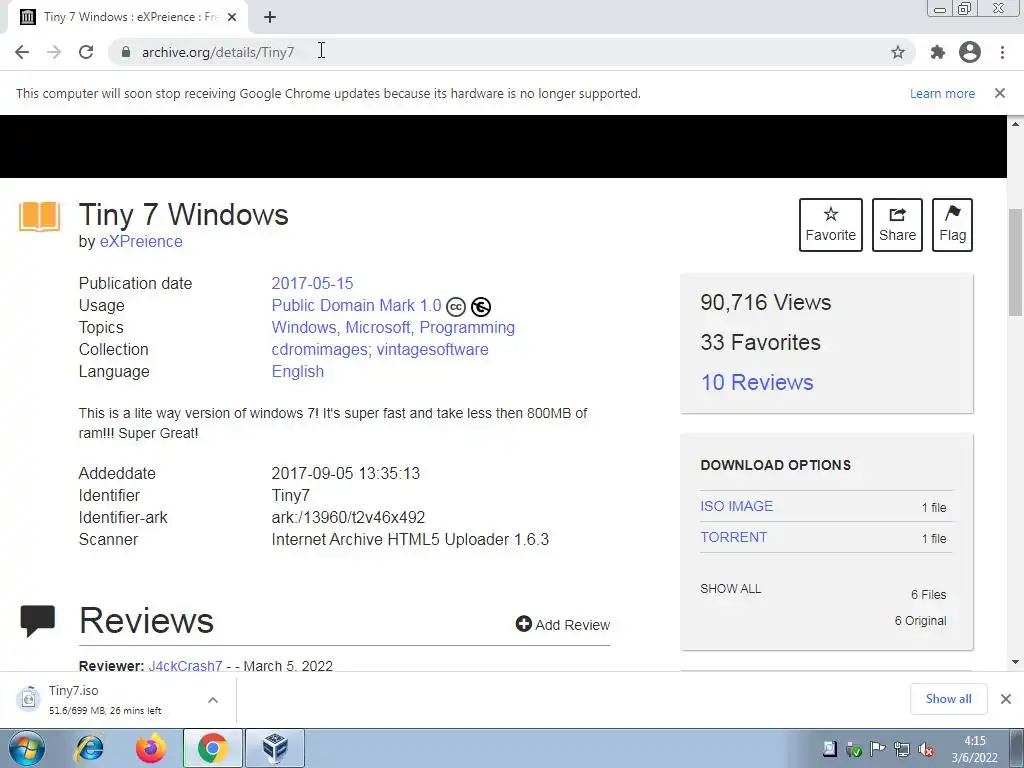
Task: Open the Chrome profile avatar
Action: (970, 52)
